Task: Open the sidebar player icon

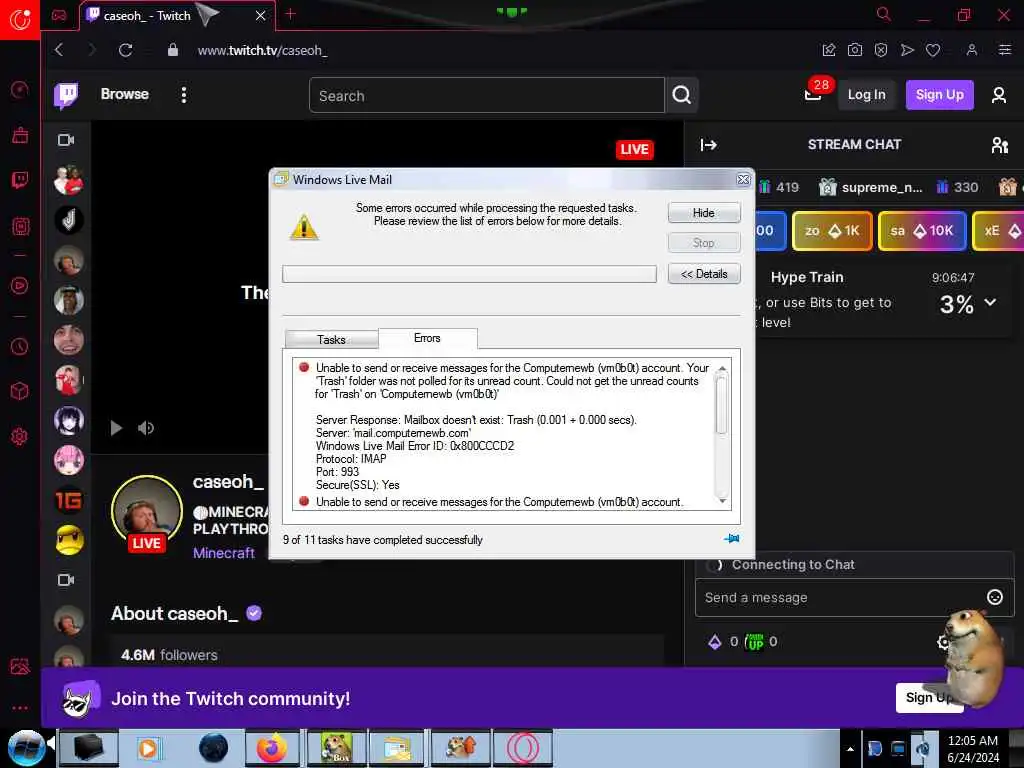Action: tap(20, 285)
